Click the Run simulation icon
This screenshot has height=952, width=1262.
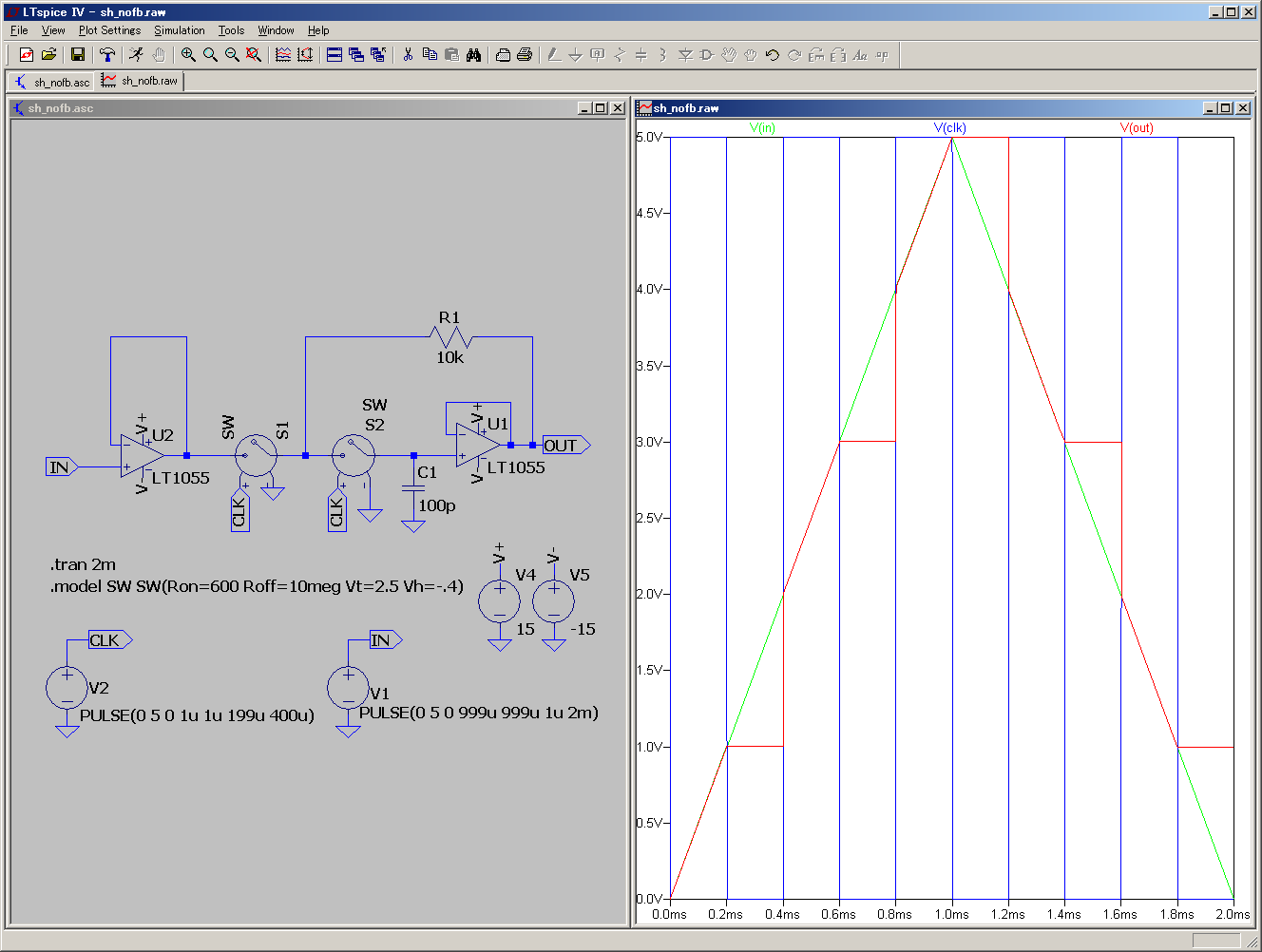(137, 55)
